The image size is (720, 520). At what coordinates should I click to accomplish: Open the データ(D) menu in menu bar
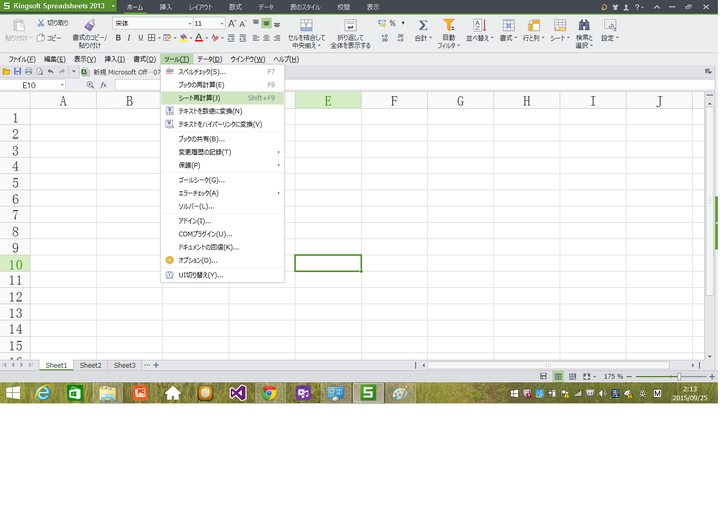click(x=209, y=59)
